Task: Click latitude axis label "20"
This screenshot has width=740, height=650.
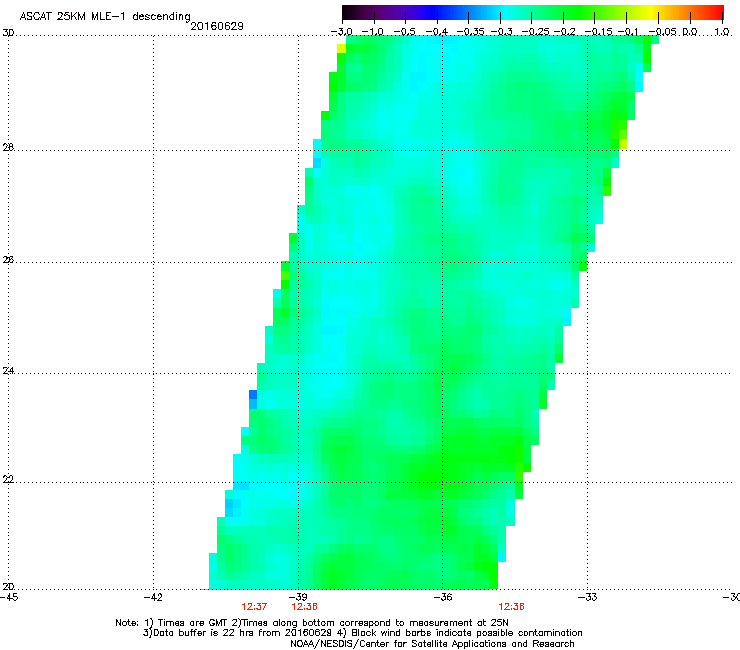Action: click(x=8, y=587)
